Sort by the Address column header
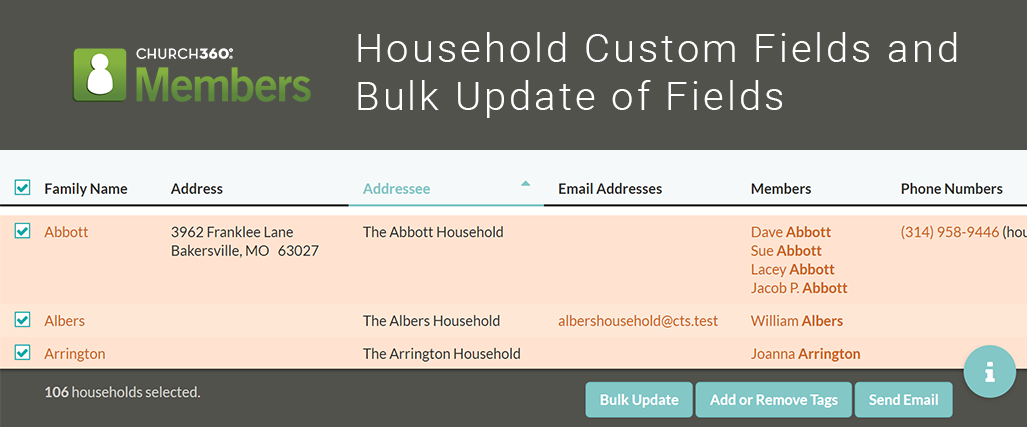The height and width of the screenshot is (427, 1027). pos(196,189)
